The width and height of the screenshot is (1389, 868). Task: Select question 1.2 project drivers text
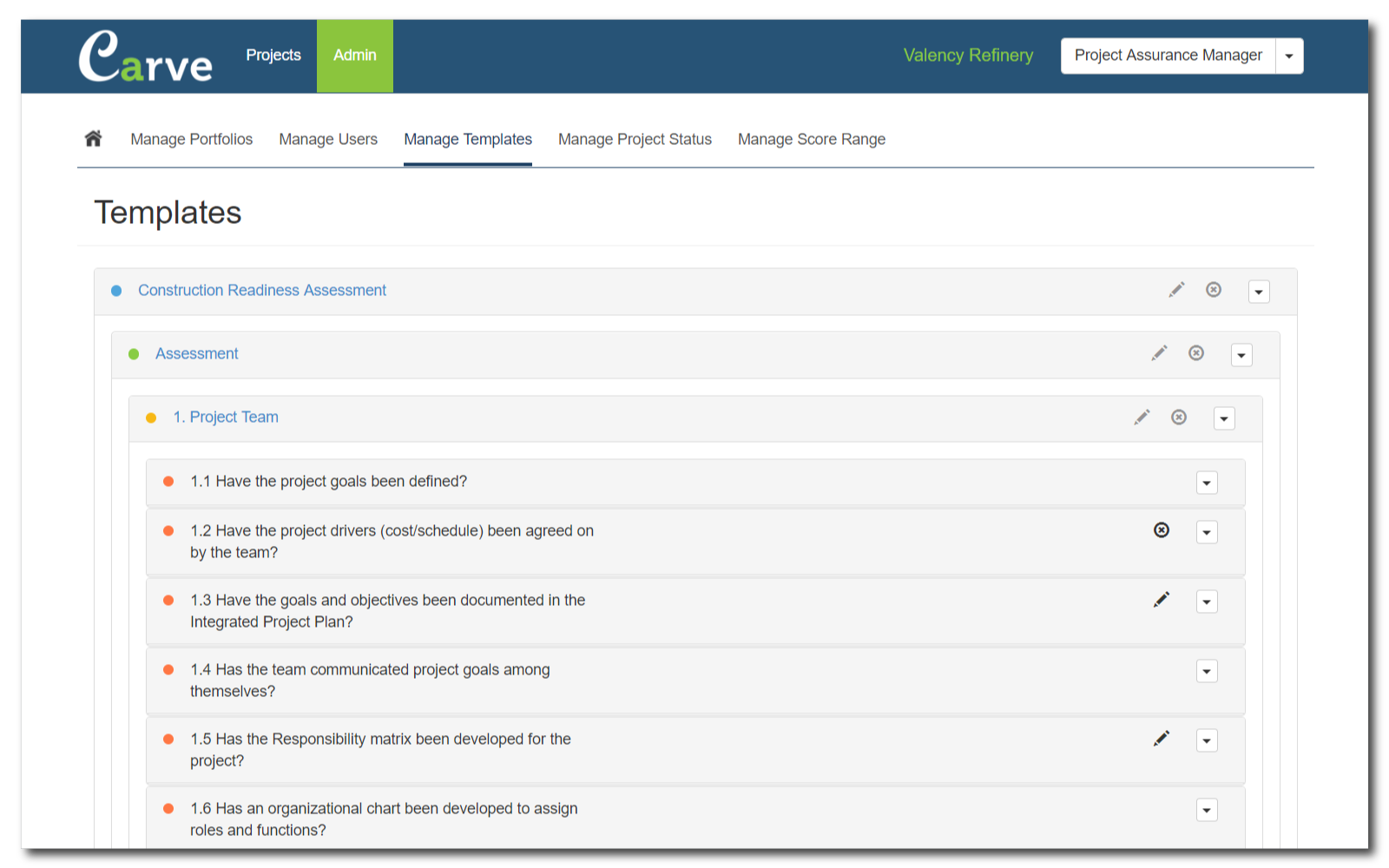(x=392, y=542)
